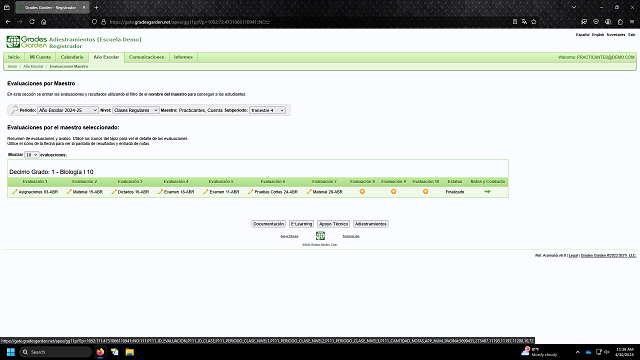This screenshot has height=360, width=640.
Task: Go back with browser back arrow
Action: tap(8, 22)
